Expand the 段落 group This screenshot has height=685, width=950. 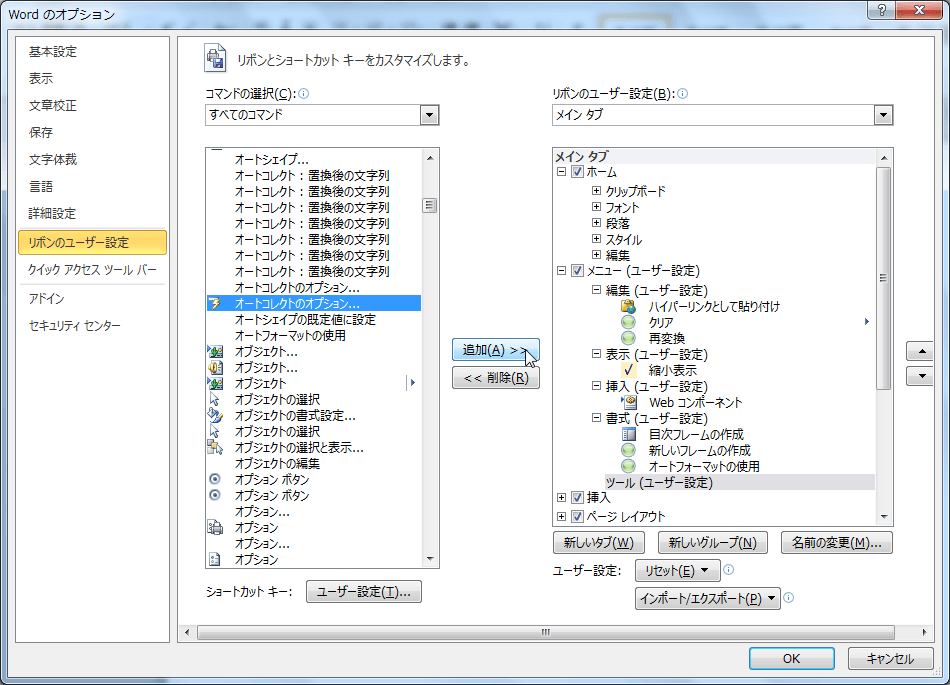click(596, 223)
